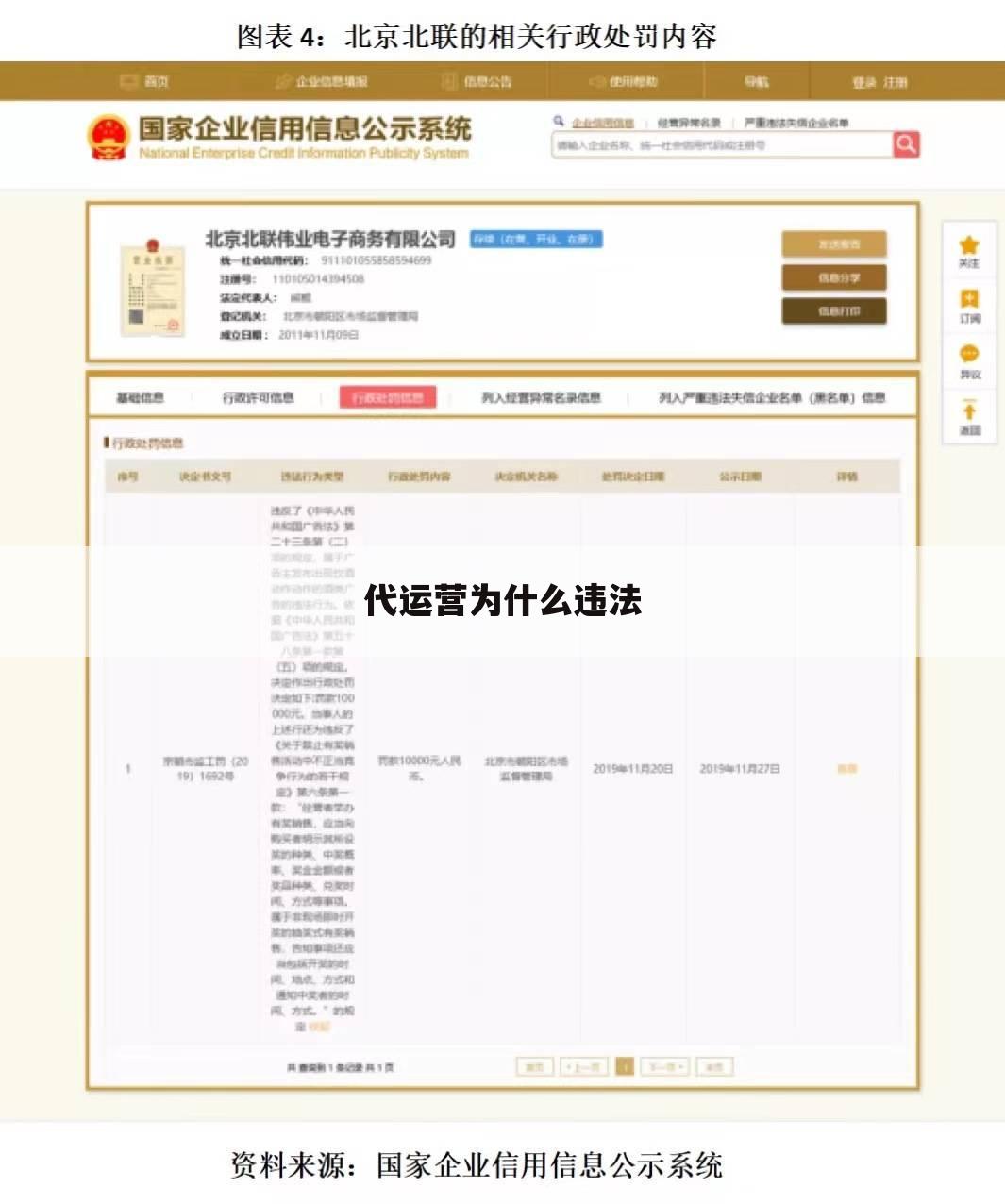This screenshot has height=1204, width=1005.
Task: Click the 关注 star icon
Action: tap(969, 245)
